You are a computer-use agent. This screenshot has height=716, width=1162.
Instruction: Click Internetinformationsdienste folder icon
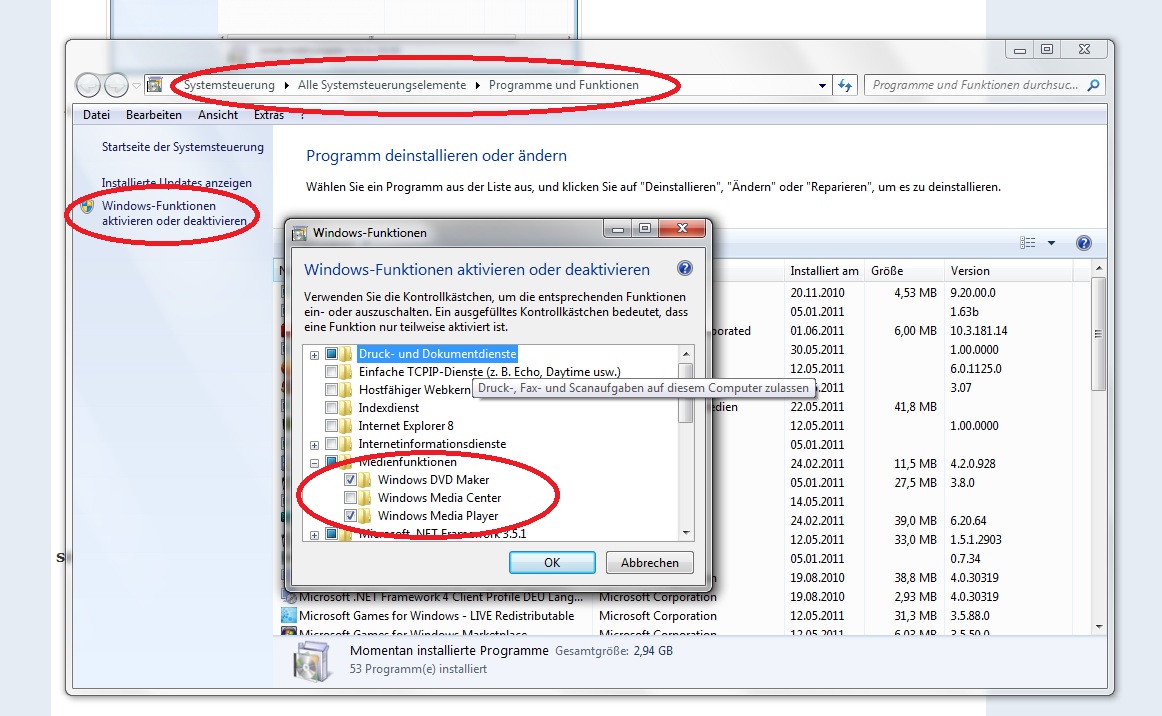tap(346, 444)
